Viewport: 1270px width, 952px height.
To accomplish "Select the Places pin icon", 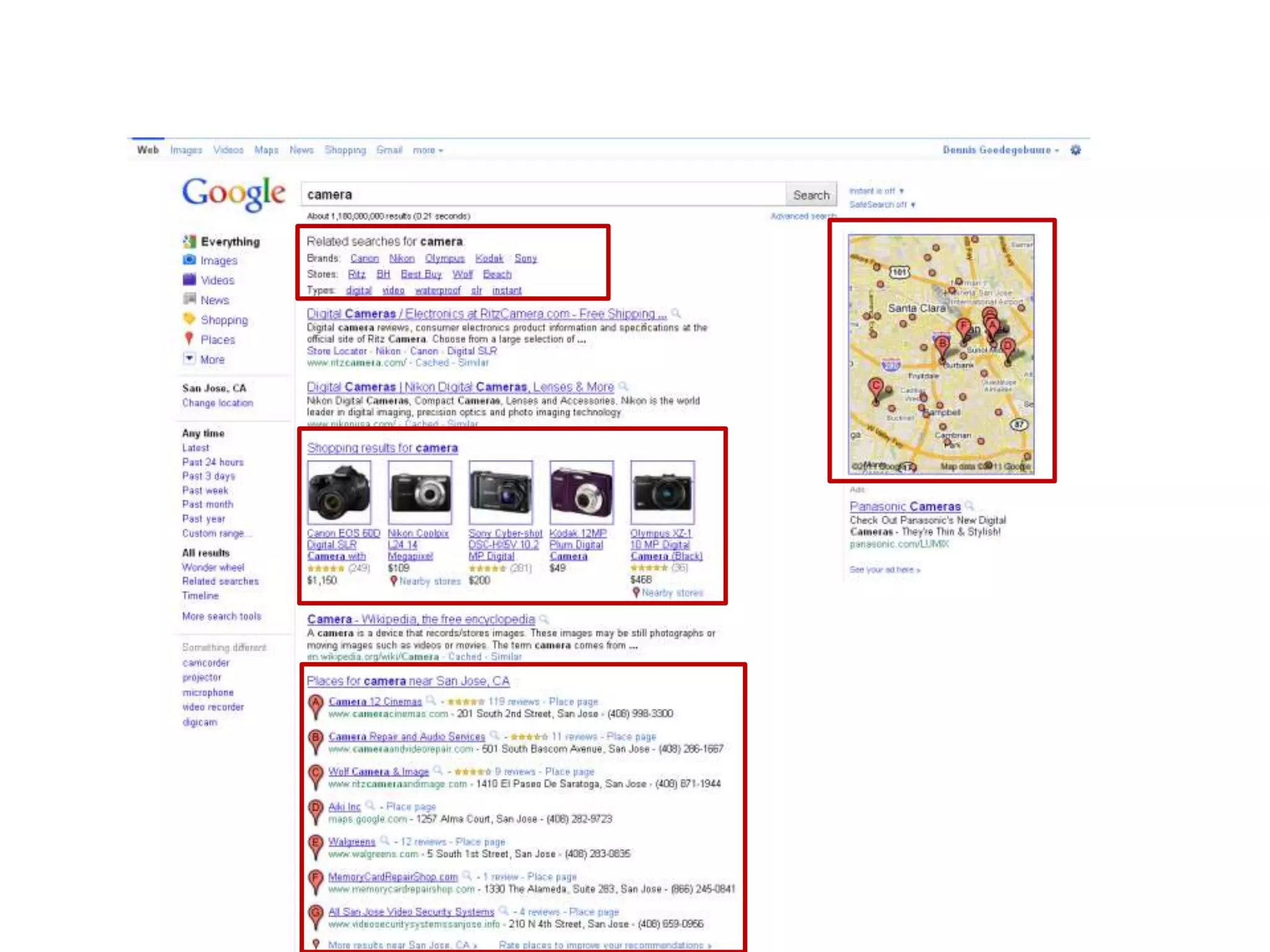I will [189, 339].
